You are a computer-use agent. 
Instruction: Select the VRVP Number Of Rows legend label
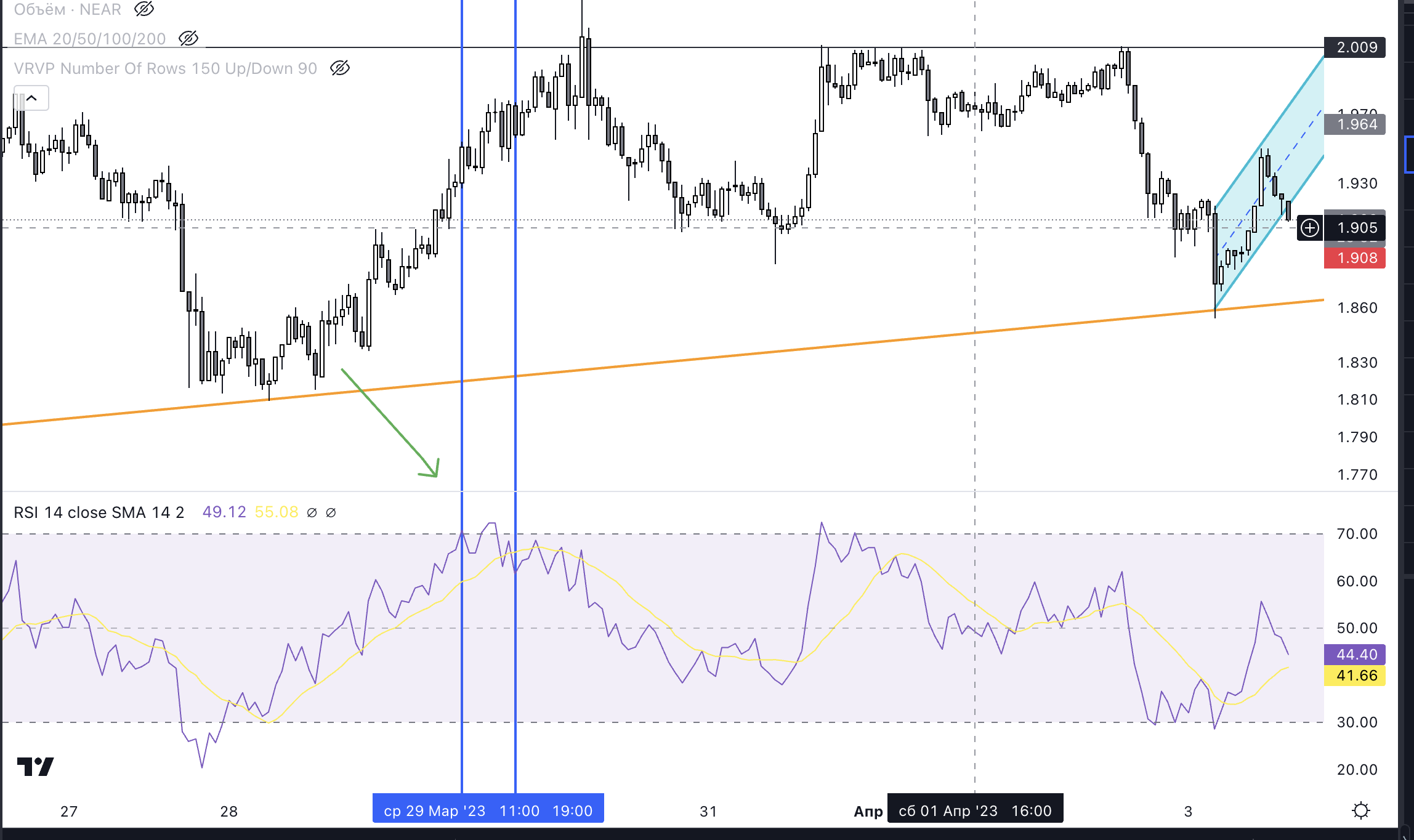(165, 68)
